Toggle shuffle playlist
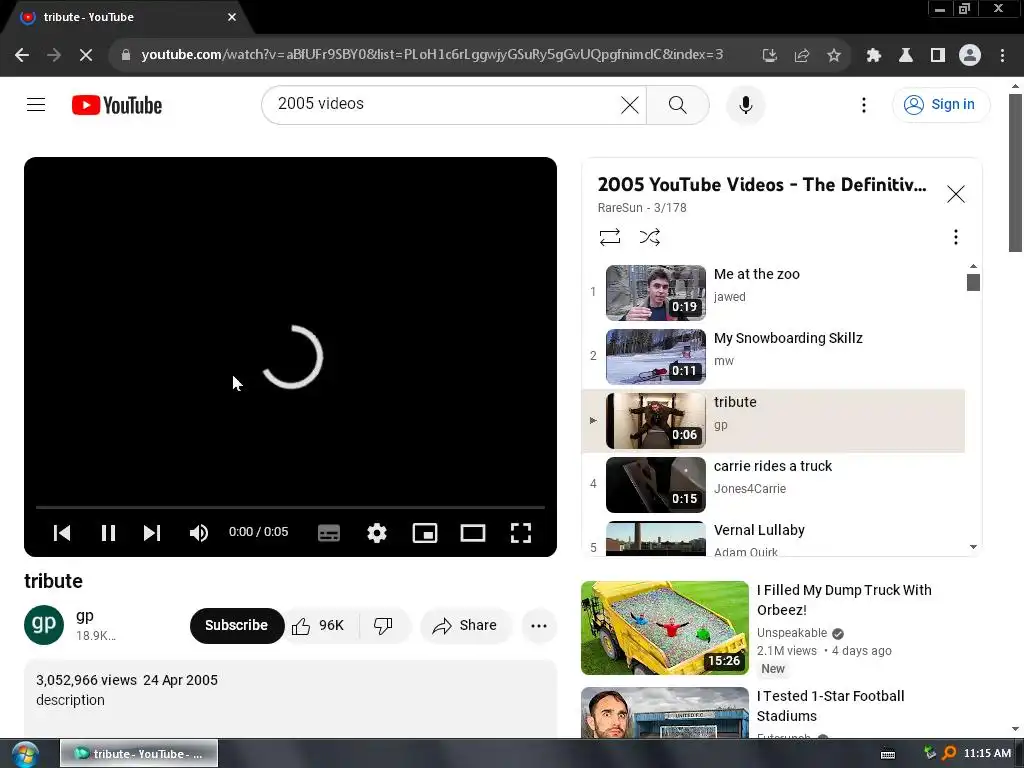 (649, 236)
